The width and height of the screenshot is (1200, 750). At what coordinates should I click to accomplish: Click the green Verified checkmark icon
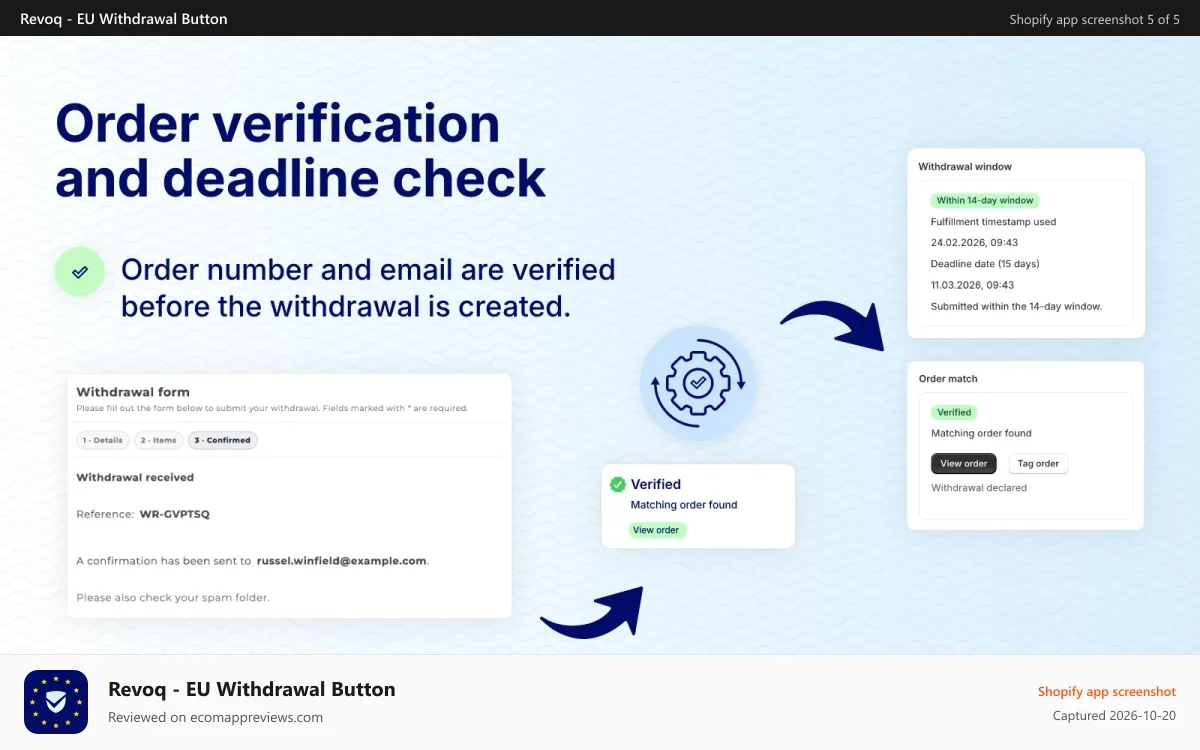click(618, 485)
